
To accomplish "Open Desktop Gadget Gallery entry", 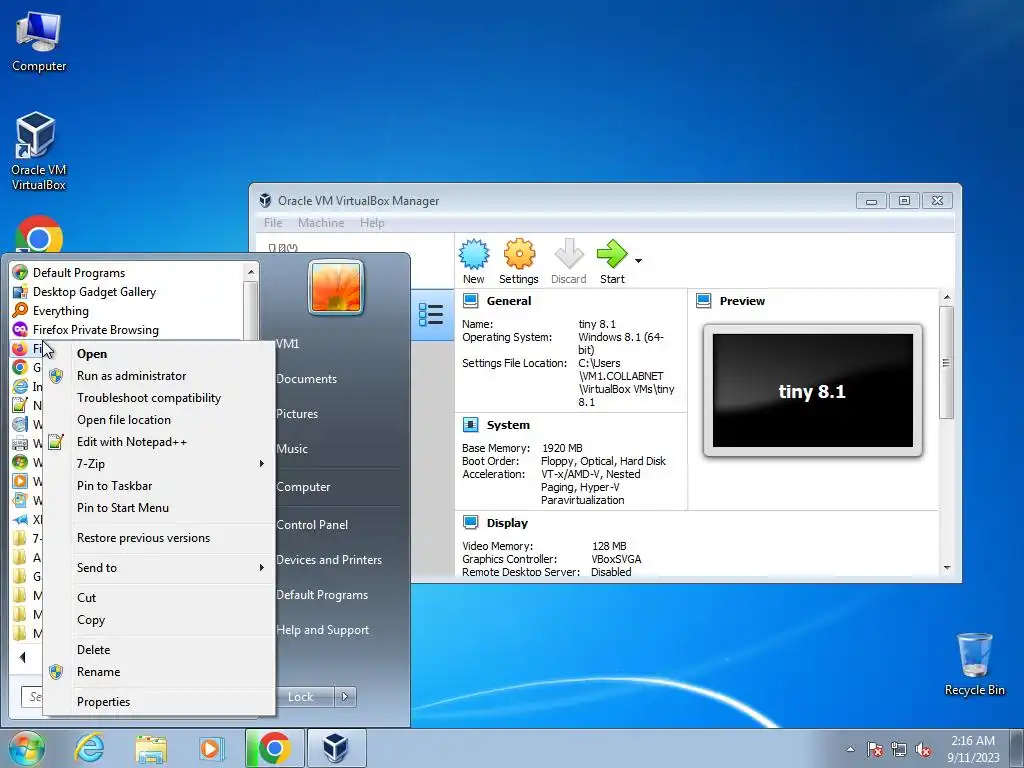I will [127, 292].
